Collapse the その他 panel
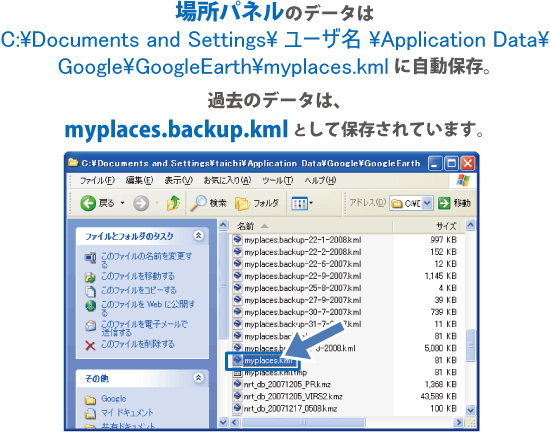The height and width of the screenshot is (432, 550). (x=199, y=378)
